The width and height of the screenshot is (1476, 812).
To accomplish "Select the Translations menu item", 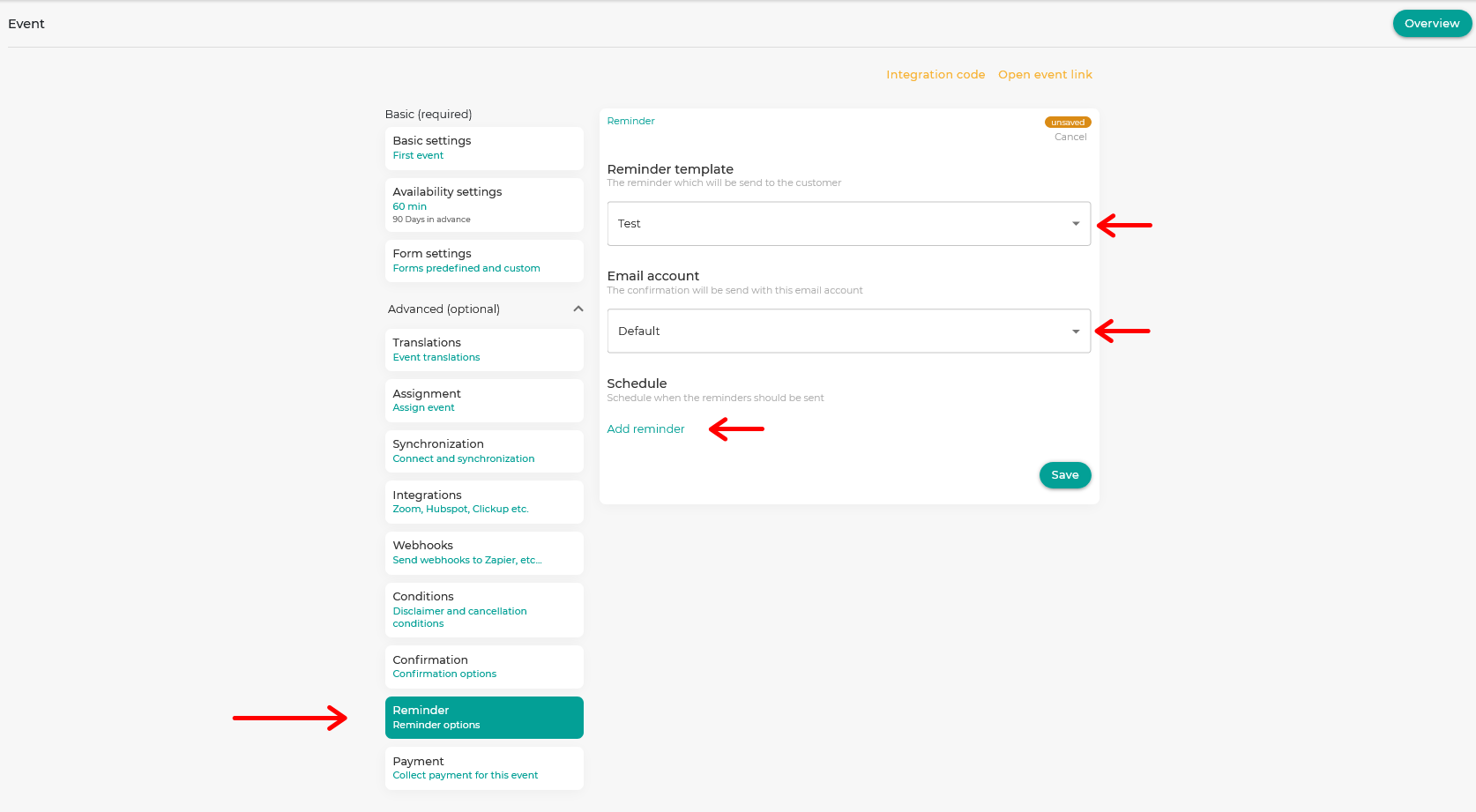I will tap(484, 350).
